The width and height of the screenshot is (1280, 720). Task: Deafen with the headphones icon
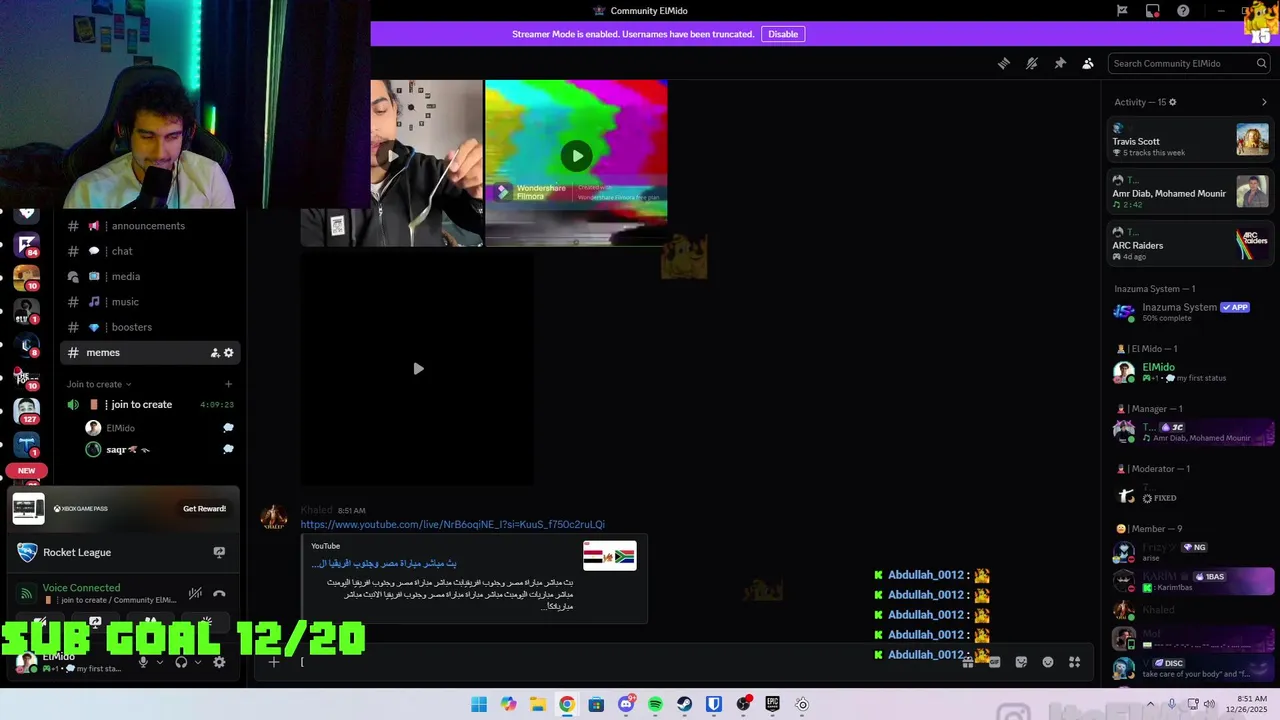click(x=181, y=662)
